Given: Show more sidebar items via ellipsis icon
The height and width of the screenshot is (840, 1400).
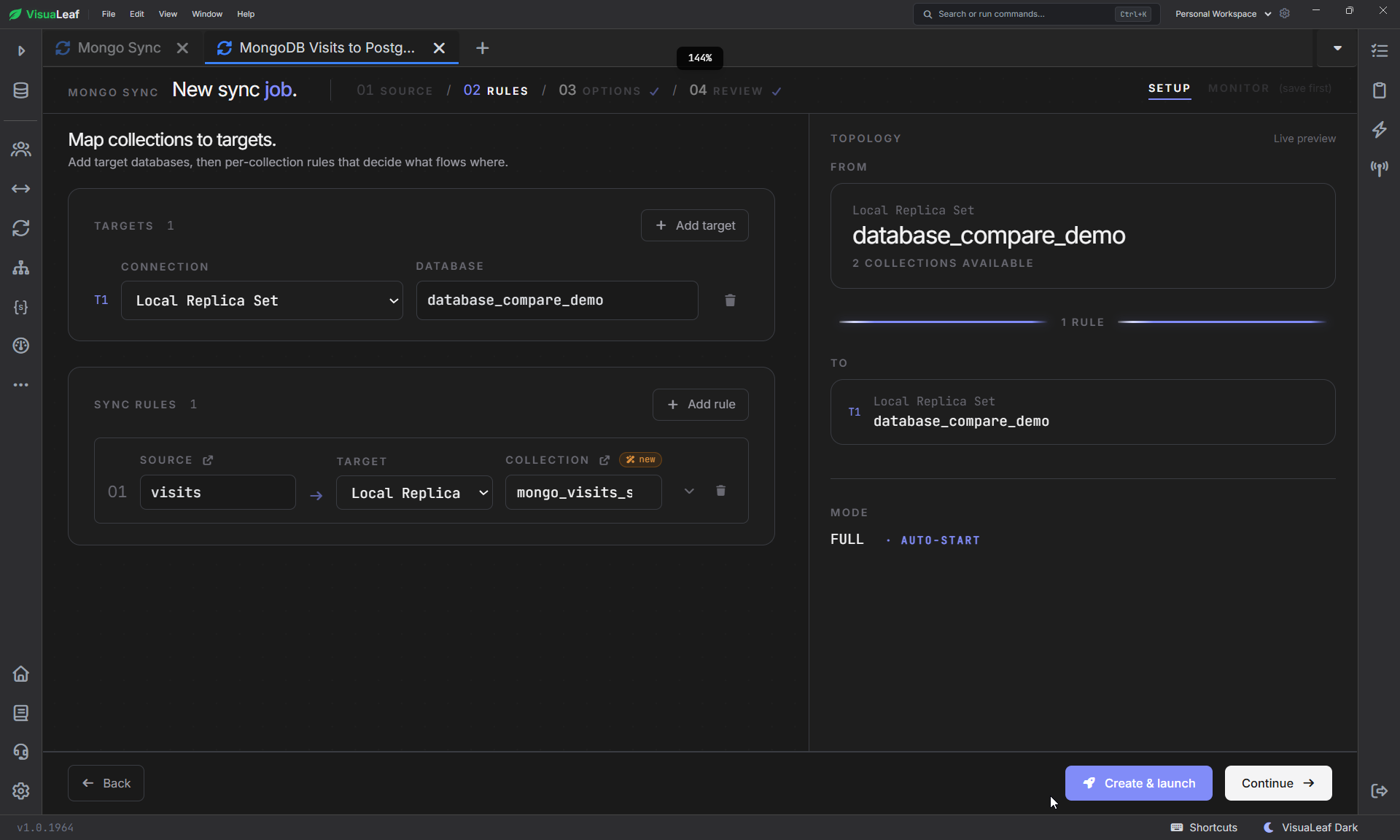Looking at the screenshot, I should pyautogui.click(x=21, y=385).
